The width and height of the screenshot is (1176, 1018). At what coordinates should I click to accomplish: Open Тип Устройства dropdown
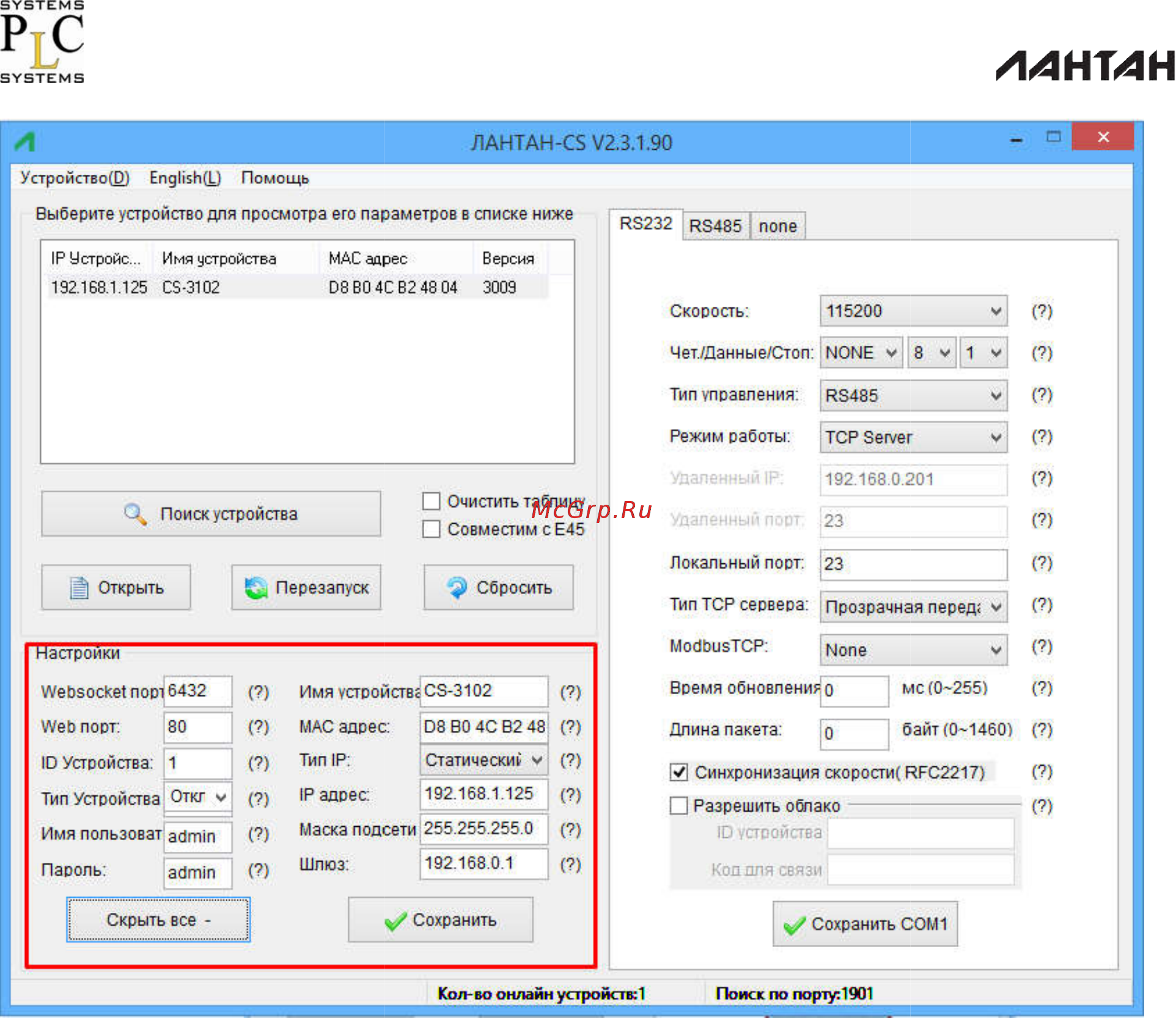[x=198, y=797]
